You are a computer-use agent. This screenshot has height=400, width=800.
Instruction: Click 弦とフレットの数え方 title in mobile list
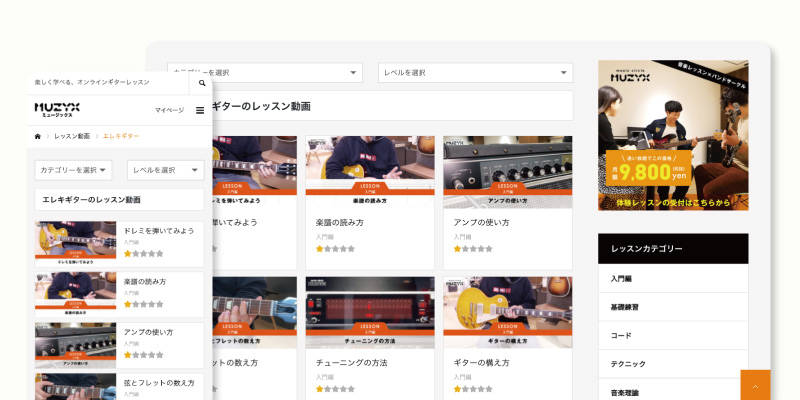point(159,383)
